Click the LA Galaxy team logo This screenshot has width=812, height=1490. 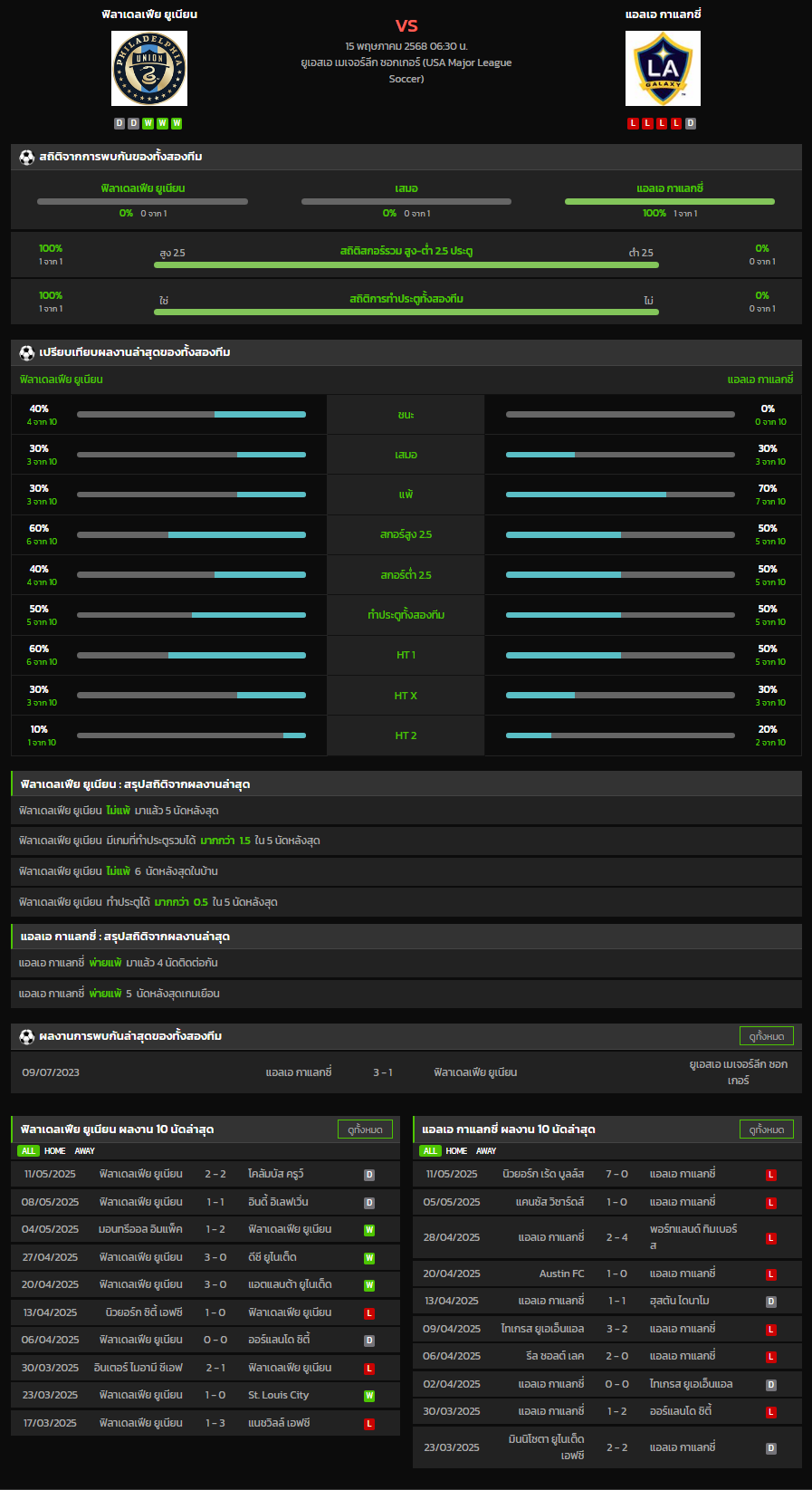(x=663, y=69)
